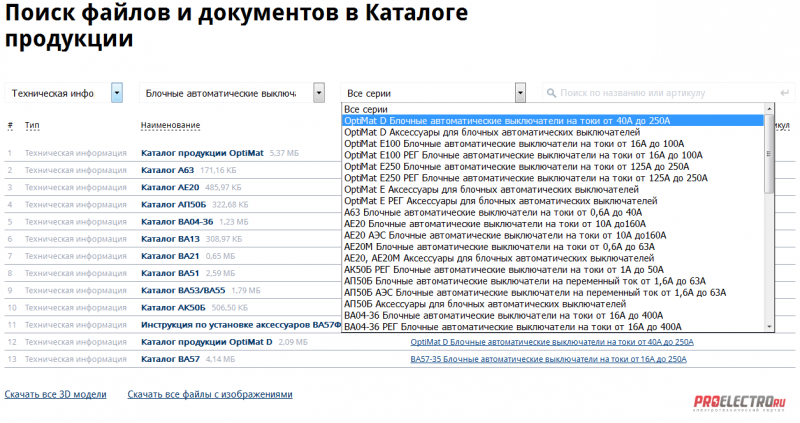This screenshot has height=423, width=800.
Task: Follow ВА57-35 series link in row 13
Action: click(x=548, y=359)
